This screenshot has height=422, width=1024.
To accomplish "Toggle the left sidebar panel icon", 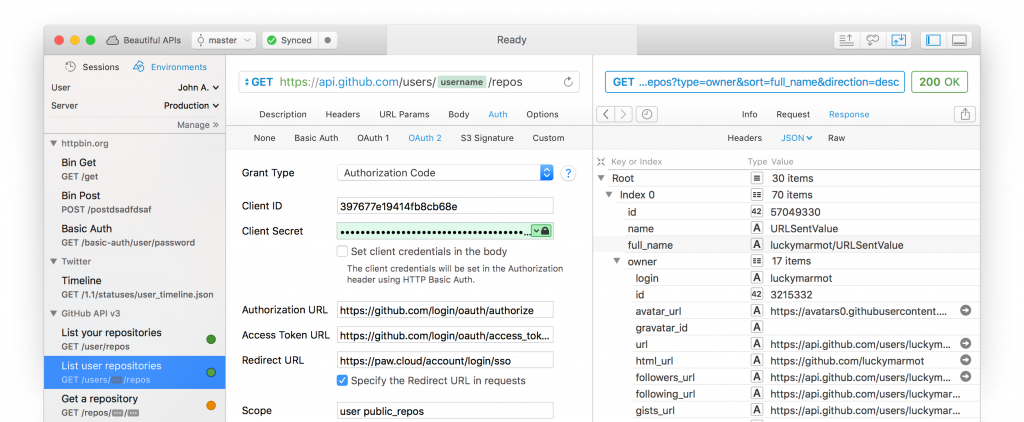I will (x=933, y=40).
